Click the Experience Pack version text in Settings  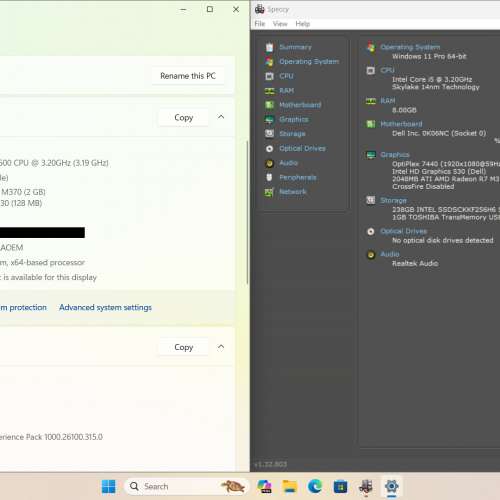point(51,437)
